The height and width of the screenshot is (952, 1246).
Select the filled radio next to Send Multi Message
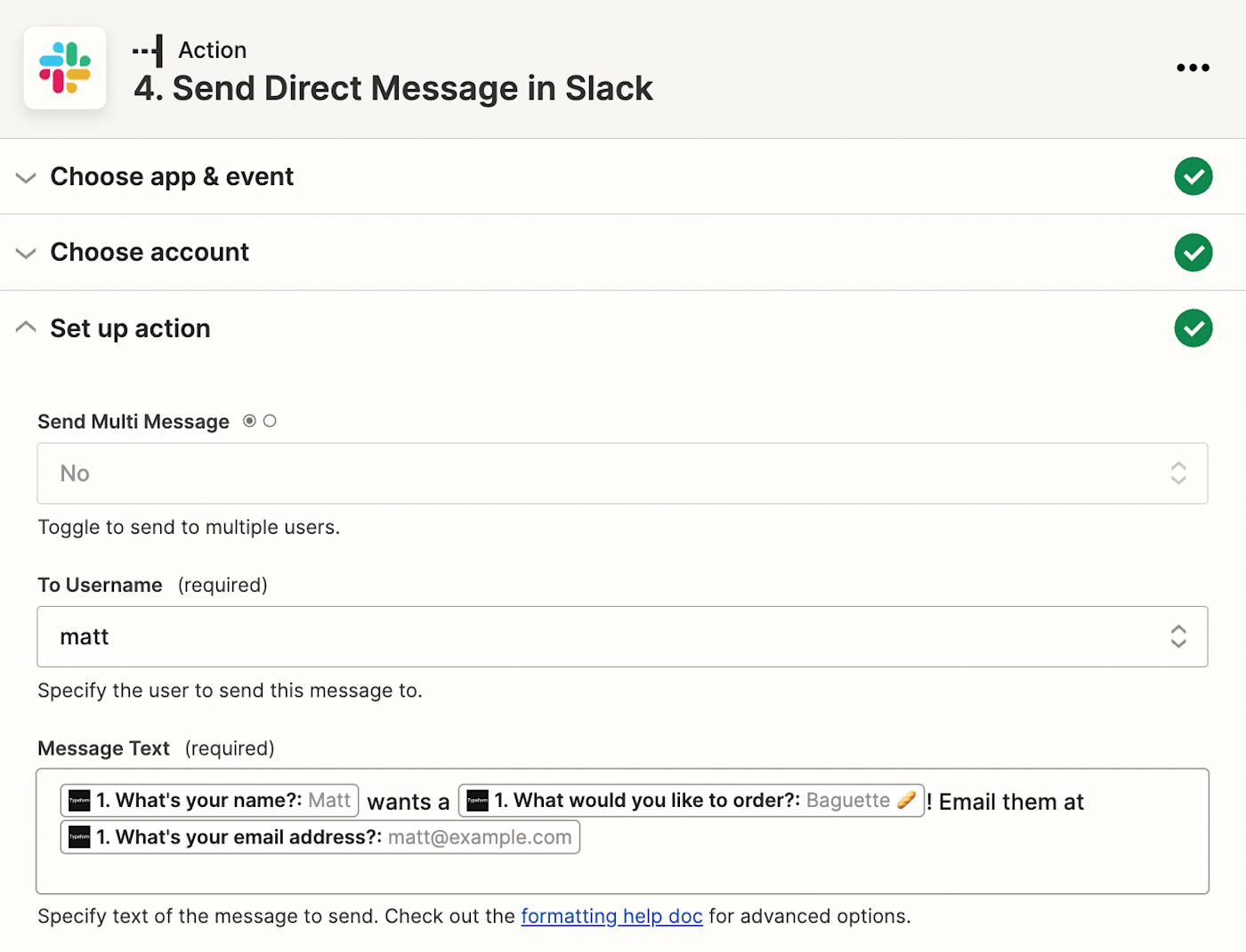[249, 421]
